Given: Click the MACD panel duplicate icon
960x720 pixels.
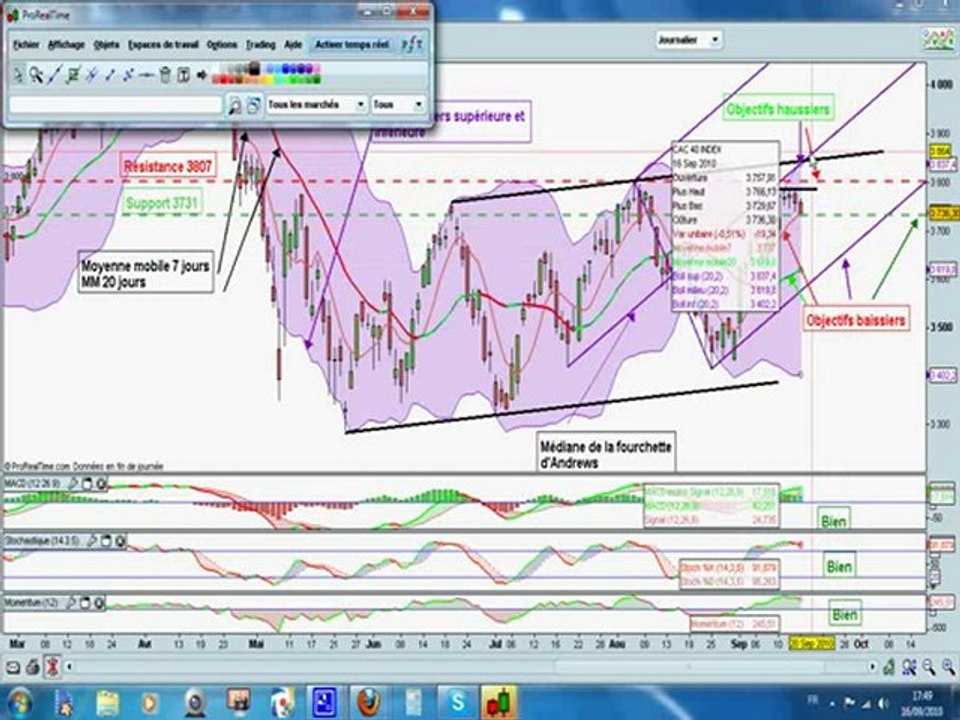Looking at the screenshot, I should click(x=87, y=484).
